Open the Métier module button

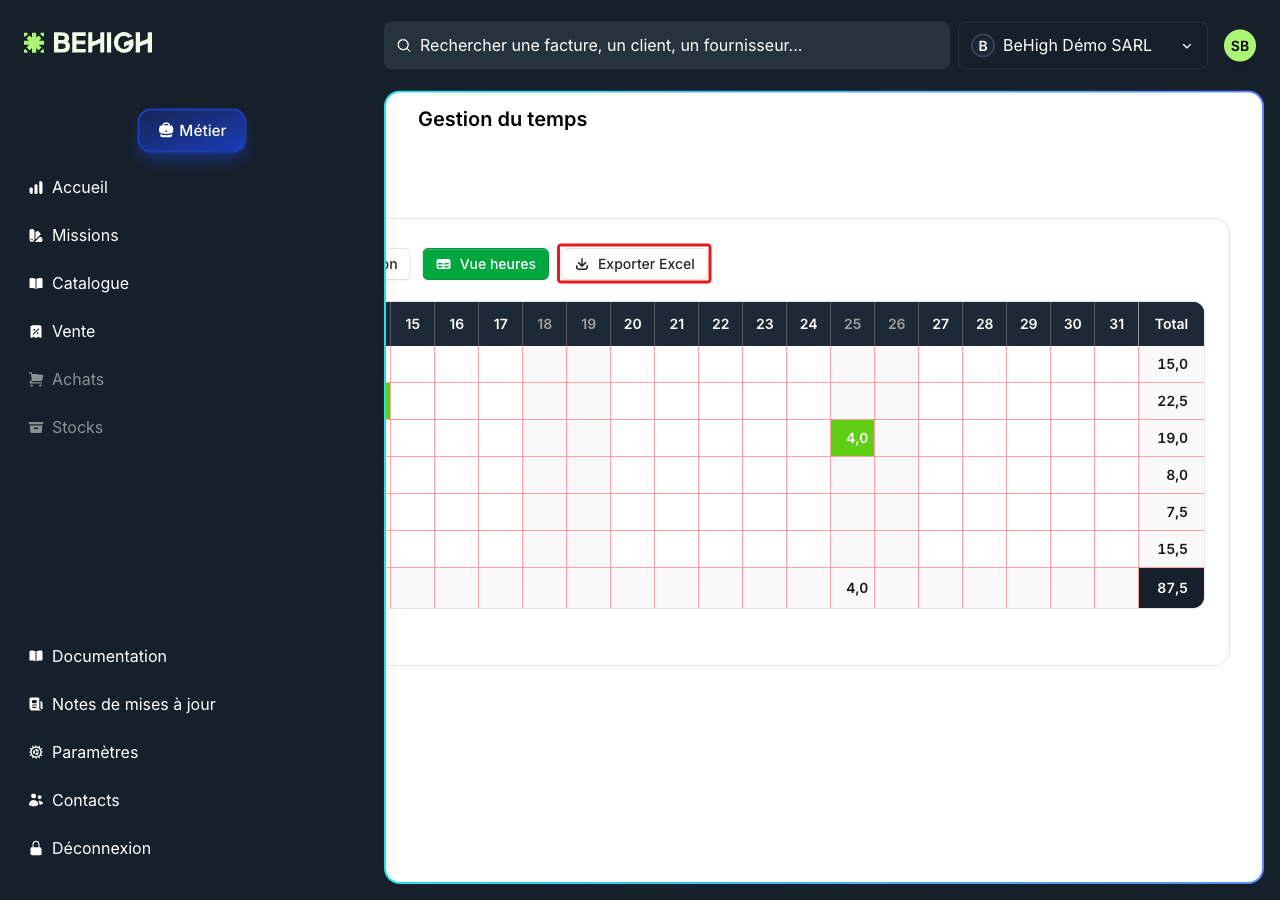(x=192, y=130)
